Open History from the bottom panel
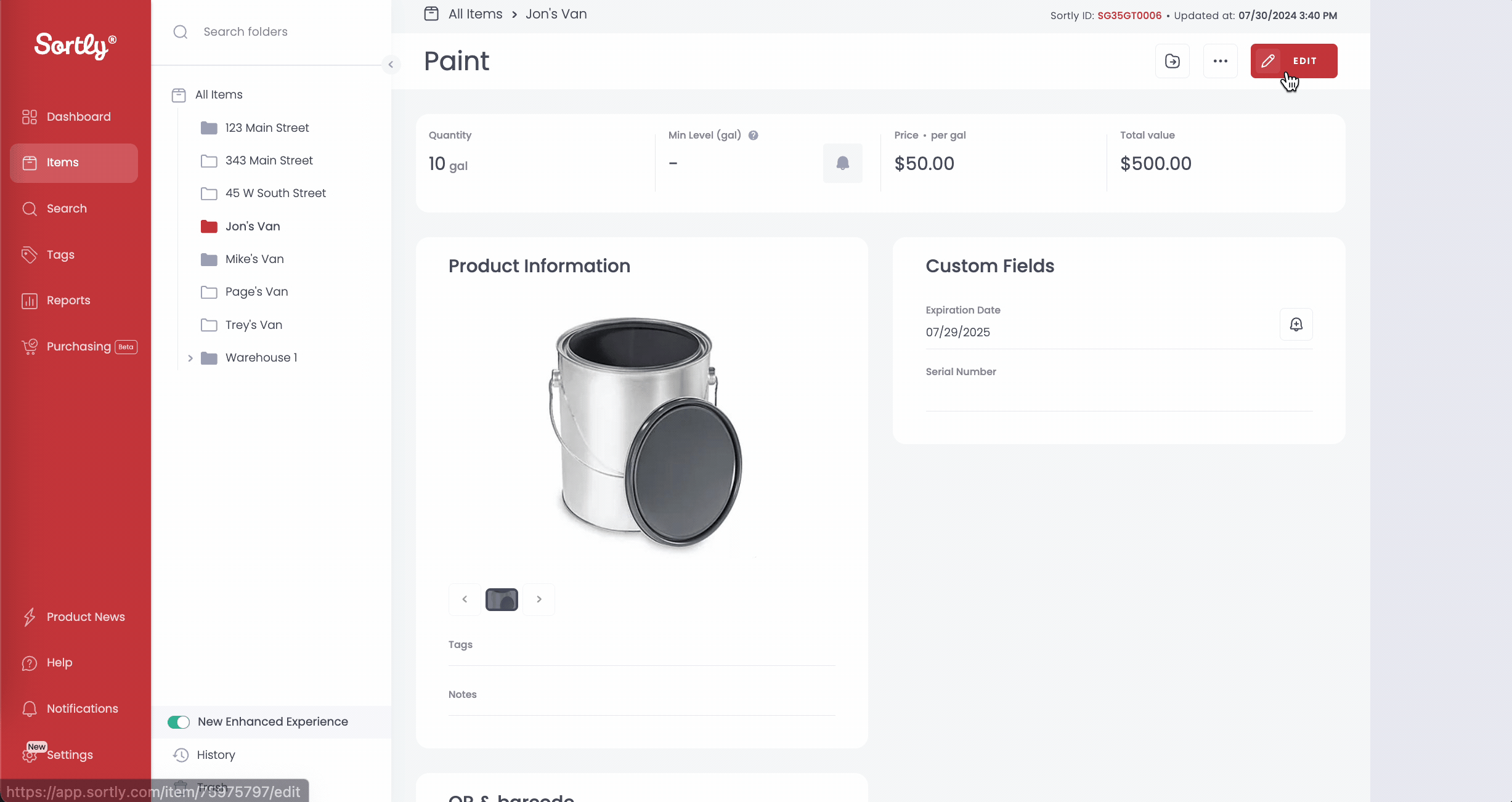This screenshot has height=802, width=1512. tap(216, 755)
